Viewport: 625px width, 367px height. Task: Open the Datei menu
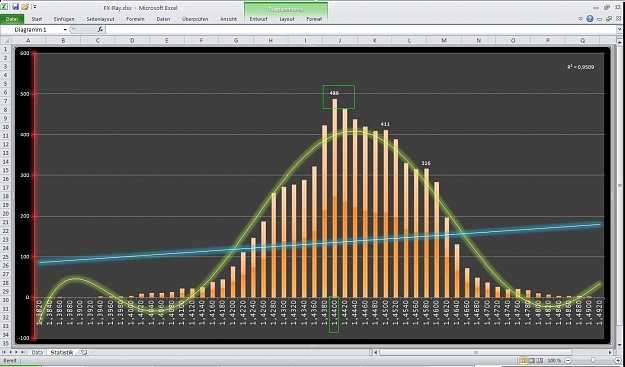[x=12, y=19]
